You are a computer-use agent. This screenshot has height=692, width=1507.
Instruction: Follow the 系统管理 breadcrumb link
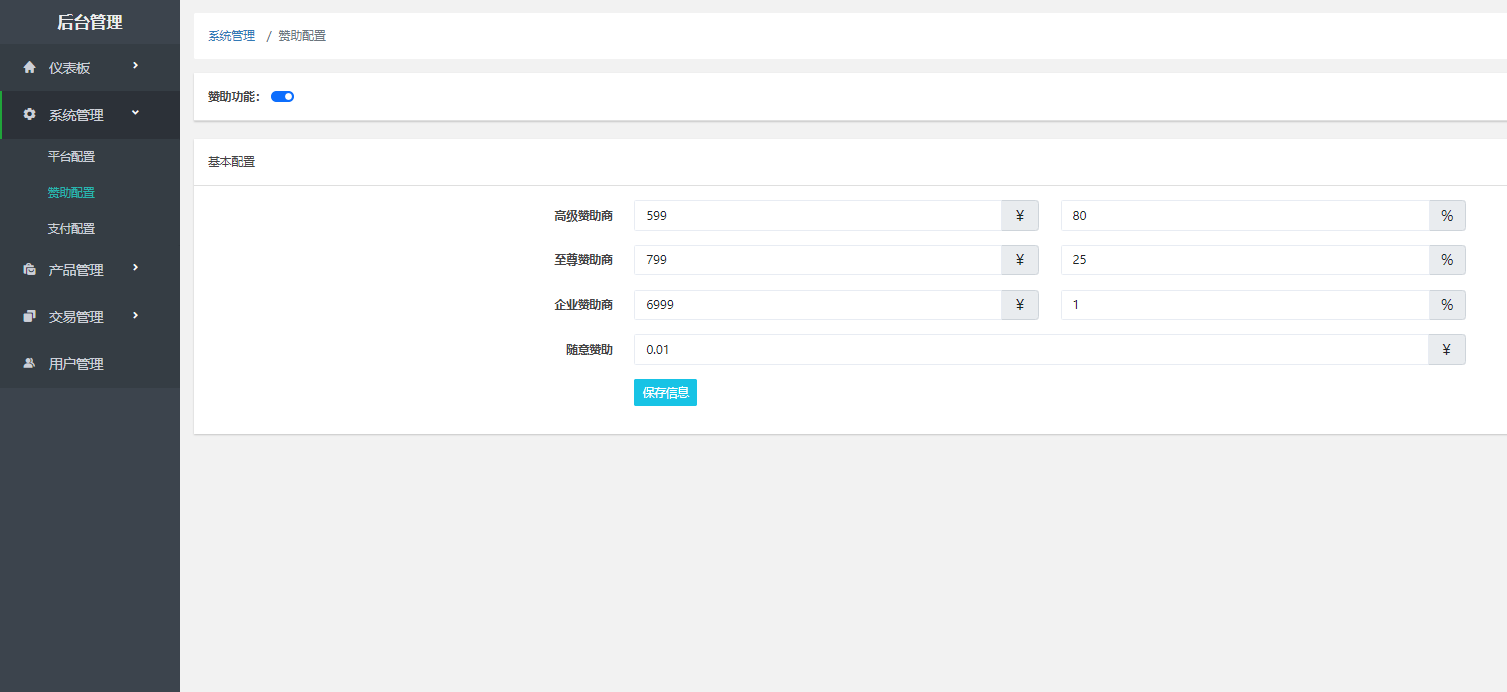click(x=231, y=36)
